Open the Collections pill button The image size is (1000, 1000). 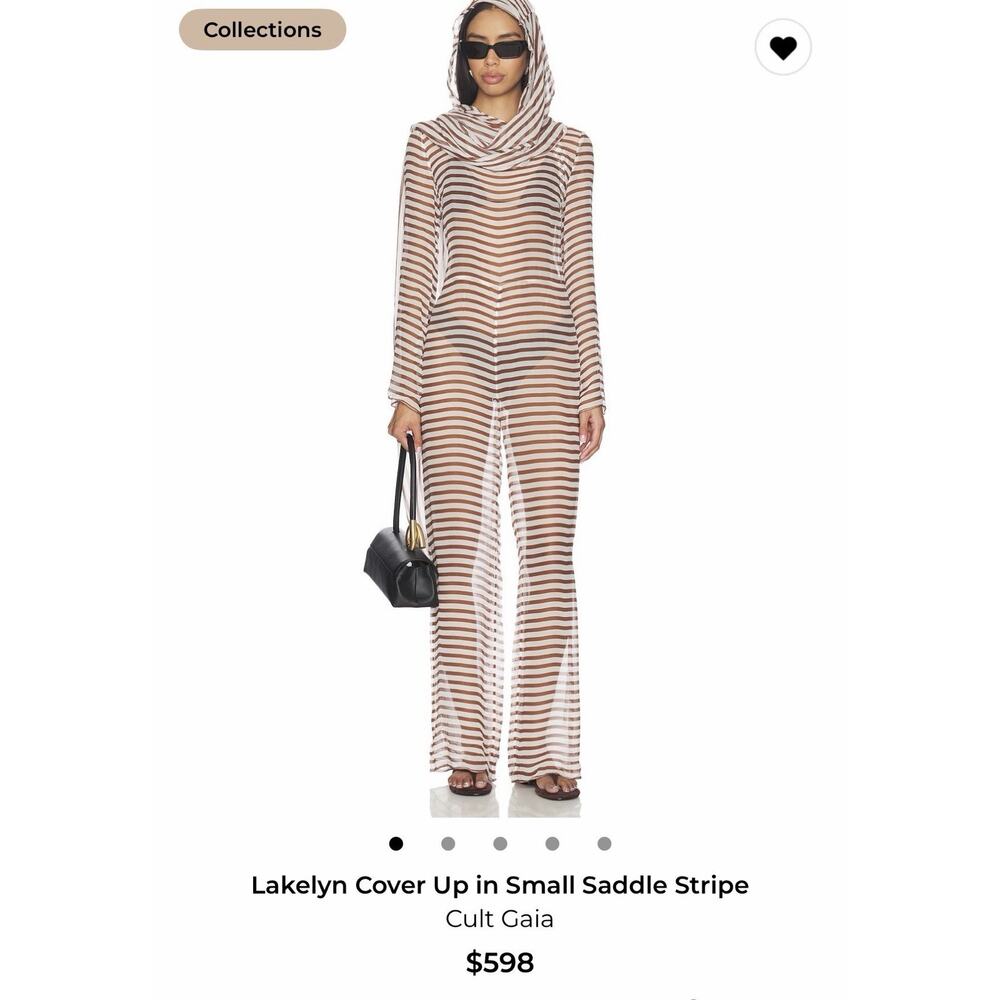tap(262, 29)
